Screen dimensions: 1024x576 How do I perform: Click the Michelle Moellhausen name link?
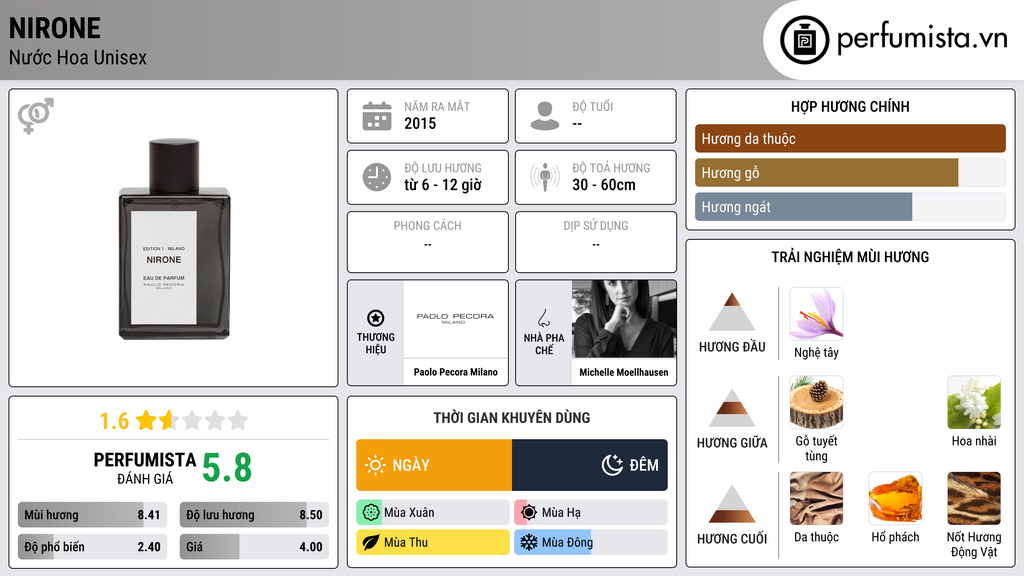coord(624,372)
